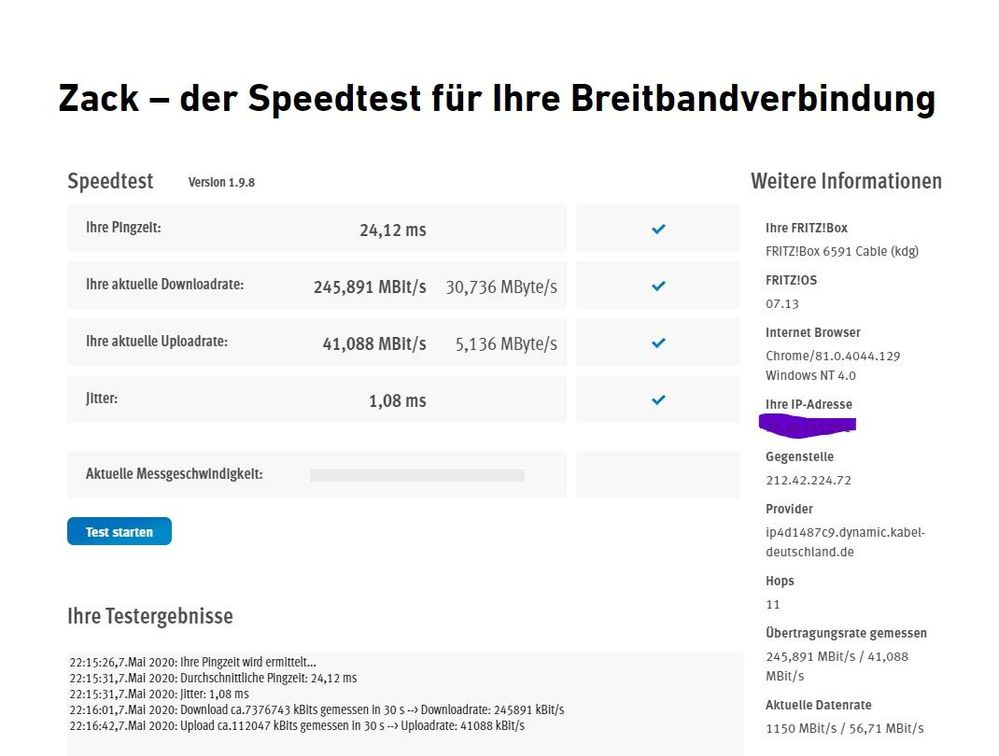Select the Speedtest heading tab
The width and height of the screenshot is (999, 756).
tap(110, 181)
